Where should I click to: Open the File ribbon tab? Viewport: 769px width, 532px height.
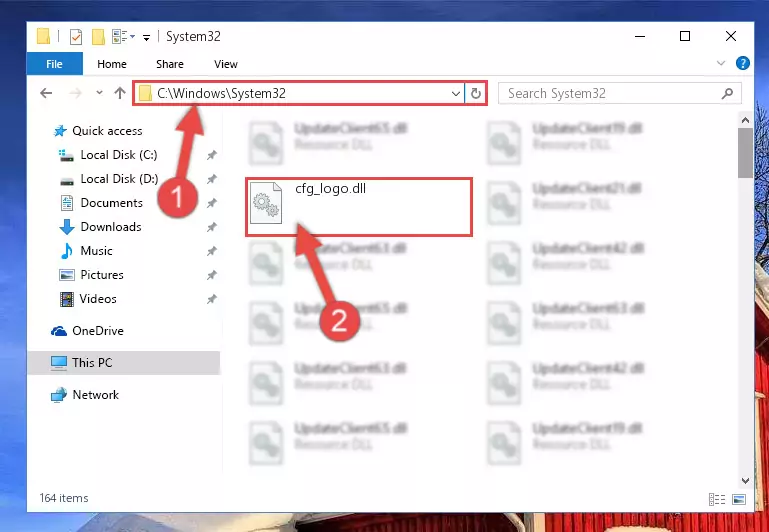[x=54, y=64]
